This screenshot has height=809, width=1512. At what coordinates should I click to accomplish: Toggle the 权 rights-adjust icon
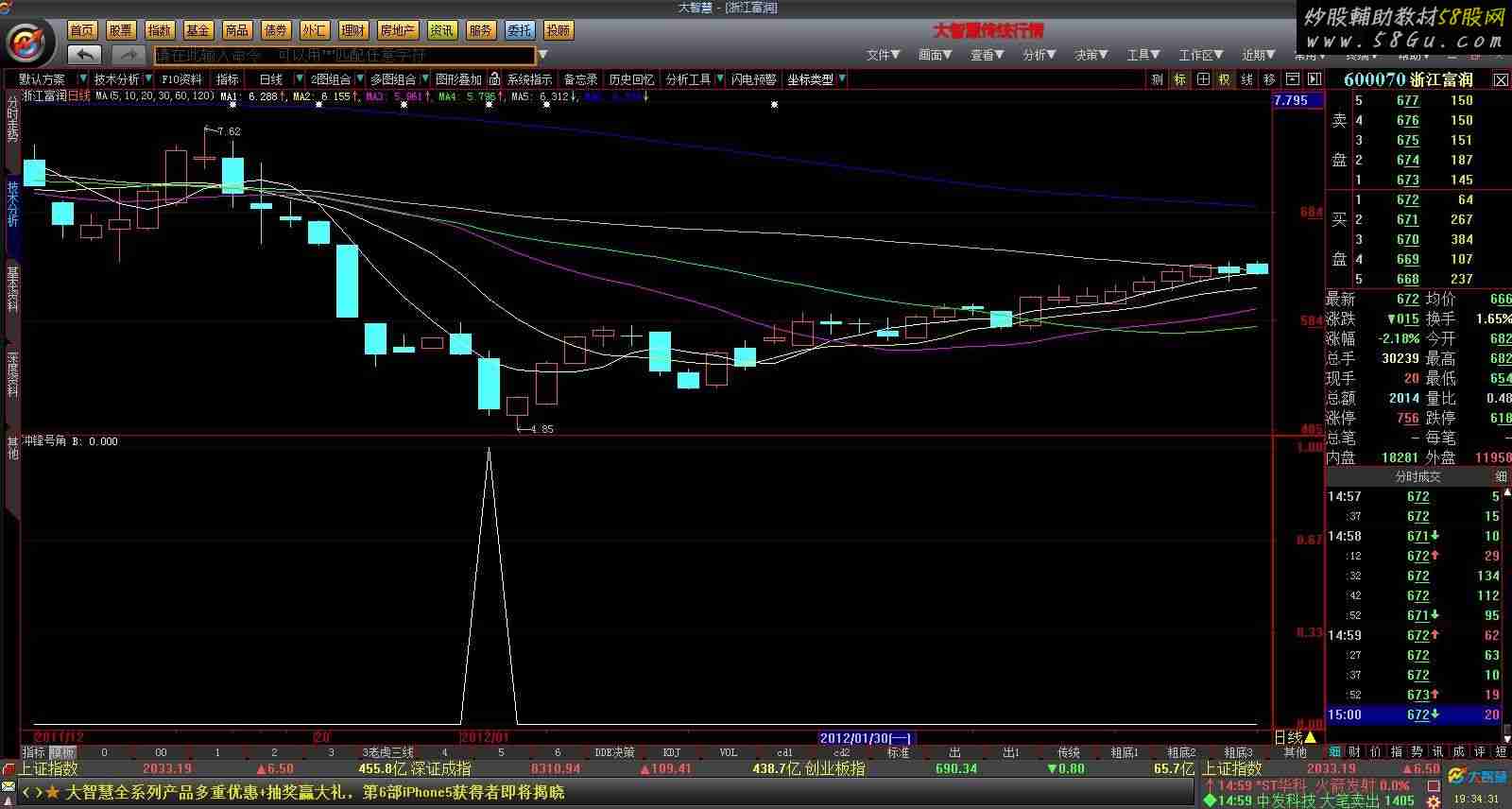tap(1224, 79)
